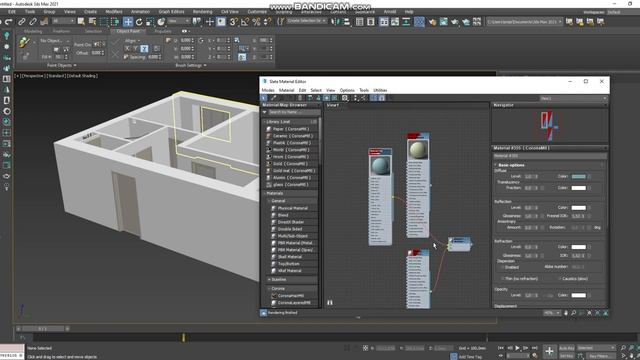Select Gold ( CoronaMtl ) library material
Screen dimensions: 640x360
(x=290, y=164)
